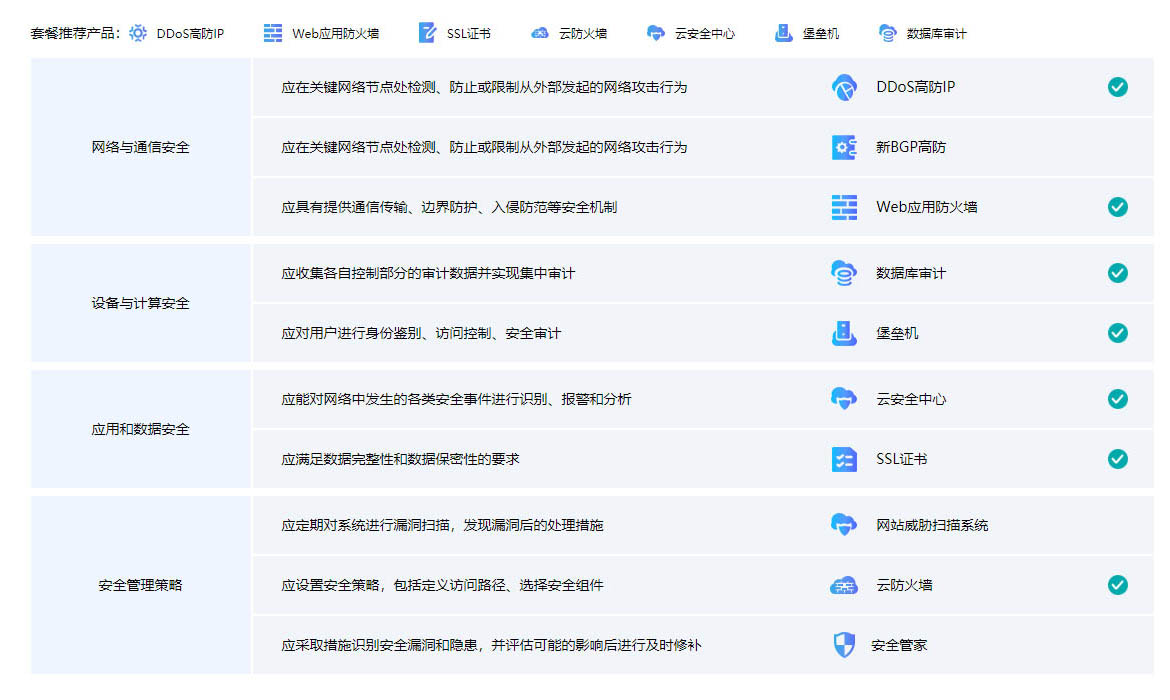Open the Web应用防火墙 link in the recommended bar

(x=335, y=34)
